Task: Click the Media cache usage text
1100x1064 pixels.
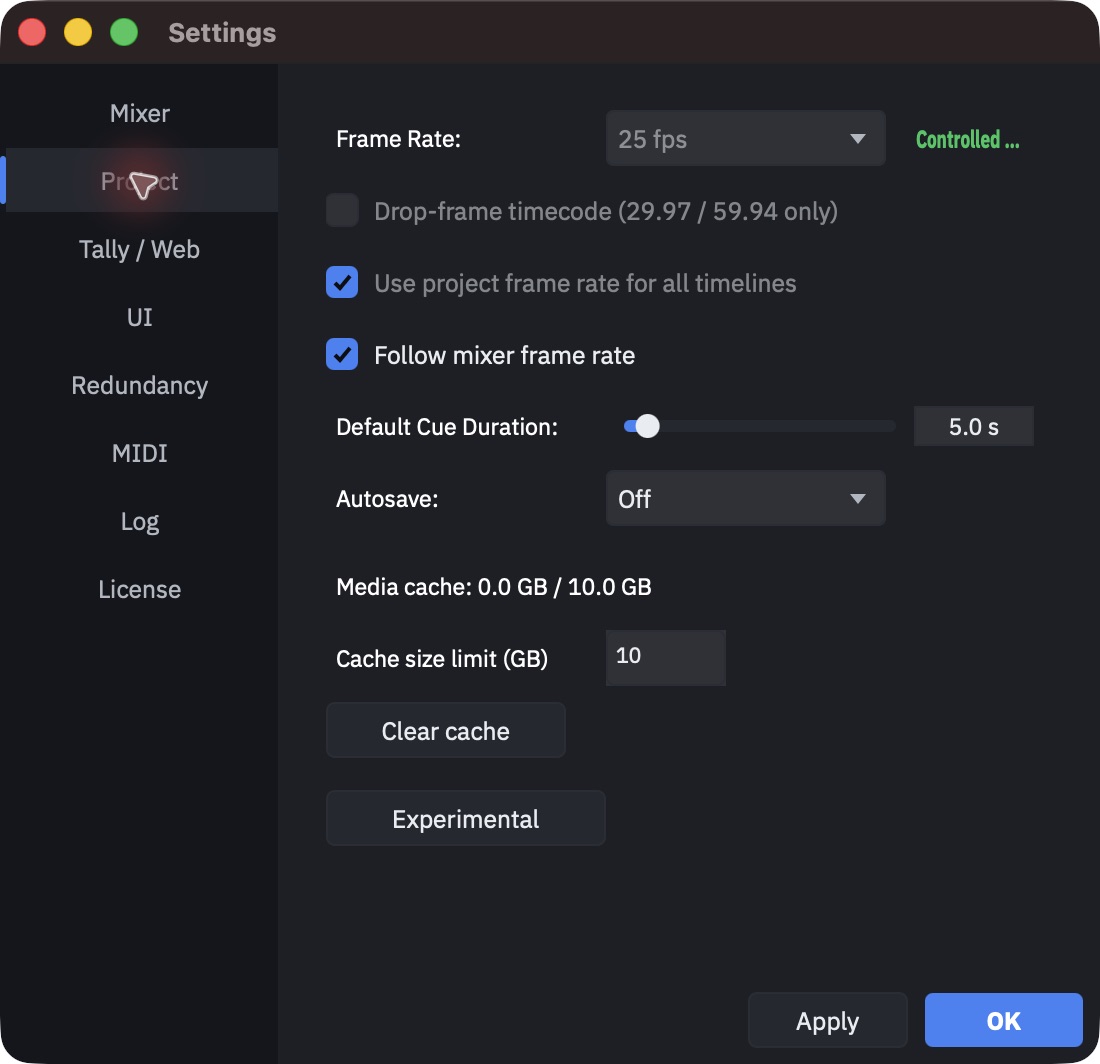Action: (494, 586)
